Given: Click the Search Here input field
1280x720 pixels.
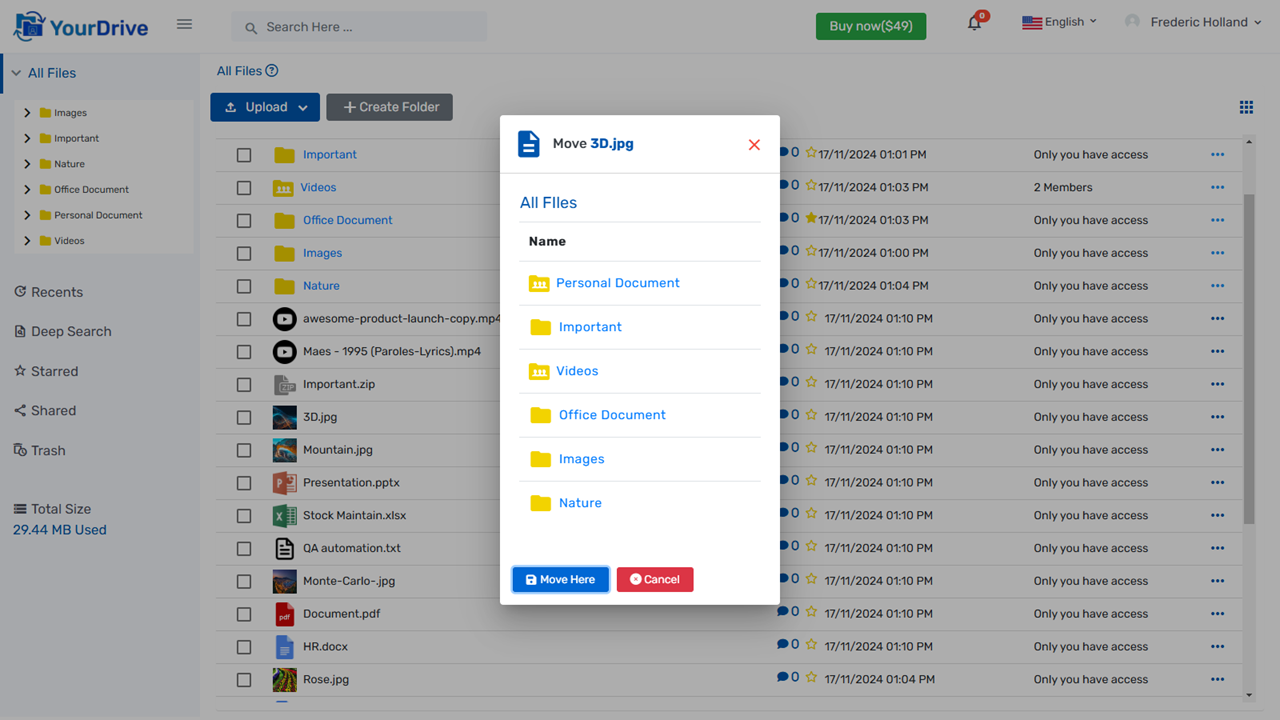Looking at the screenshot, I should point(358,26).
